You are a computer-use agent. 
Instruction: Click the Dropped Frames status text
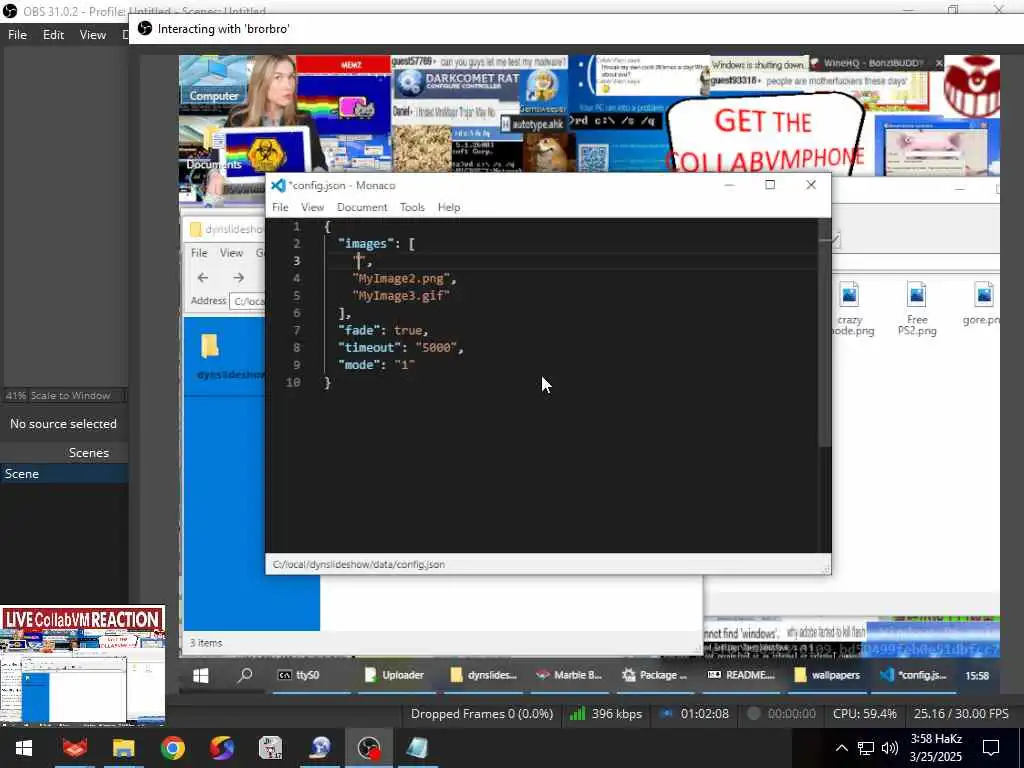pos(482,714)
